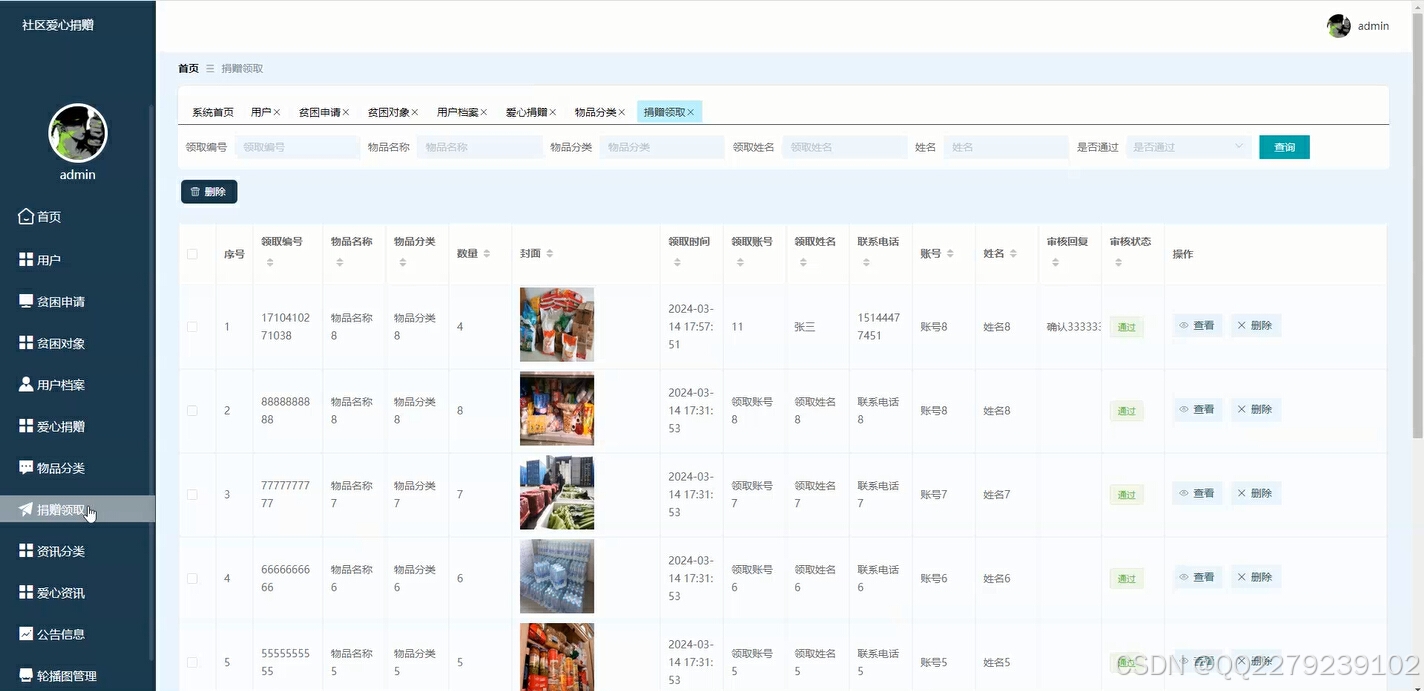This screenshot has width=1424, height=691.
Task: Check the select-all checkbox in table header
Action: coord(194,253)
